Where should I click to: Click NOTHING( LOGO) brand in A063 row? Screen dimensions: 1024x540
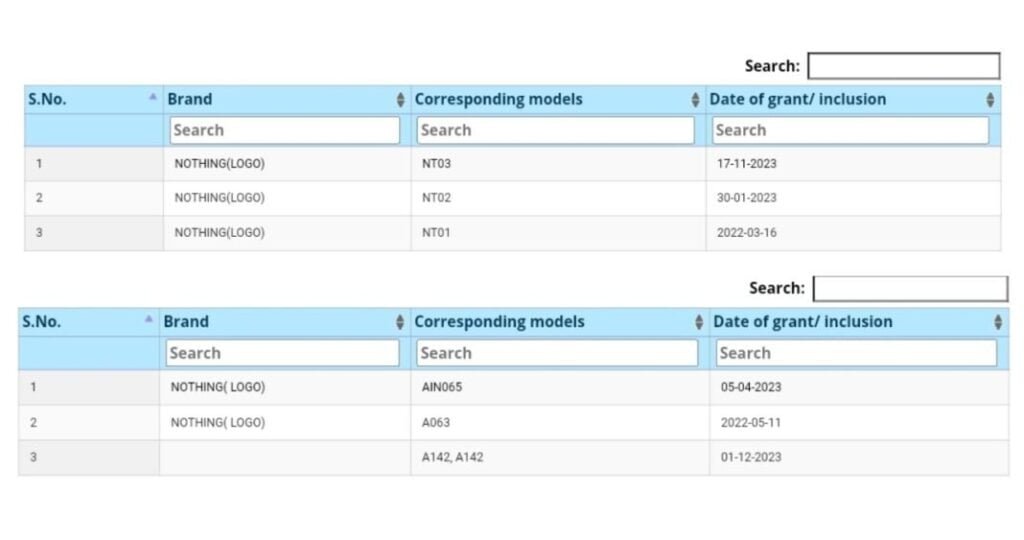(218, 422)
